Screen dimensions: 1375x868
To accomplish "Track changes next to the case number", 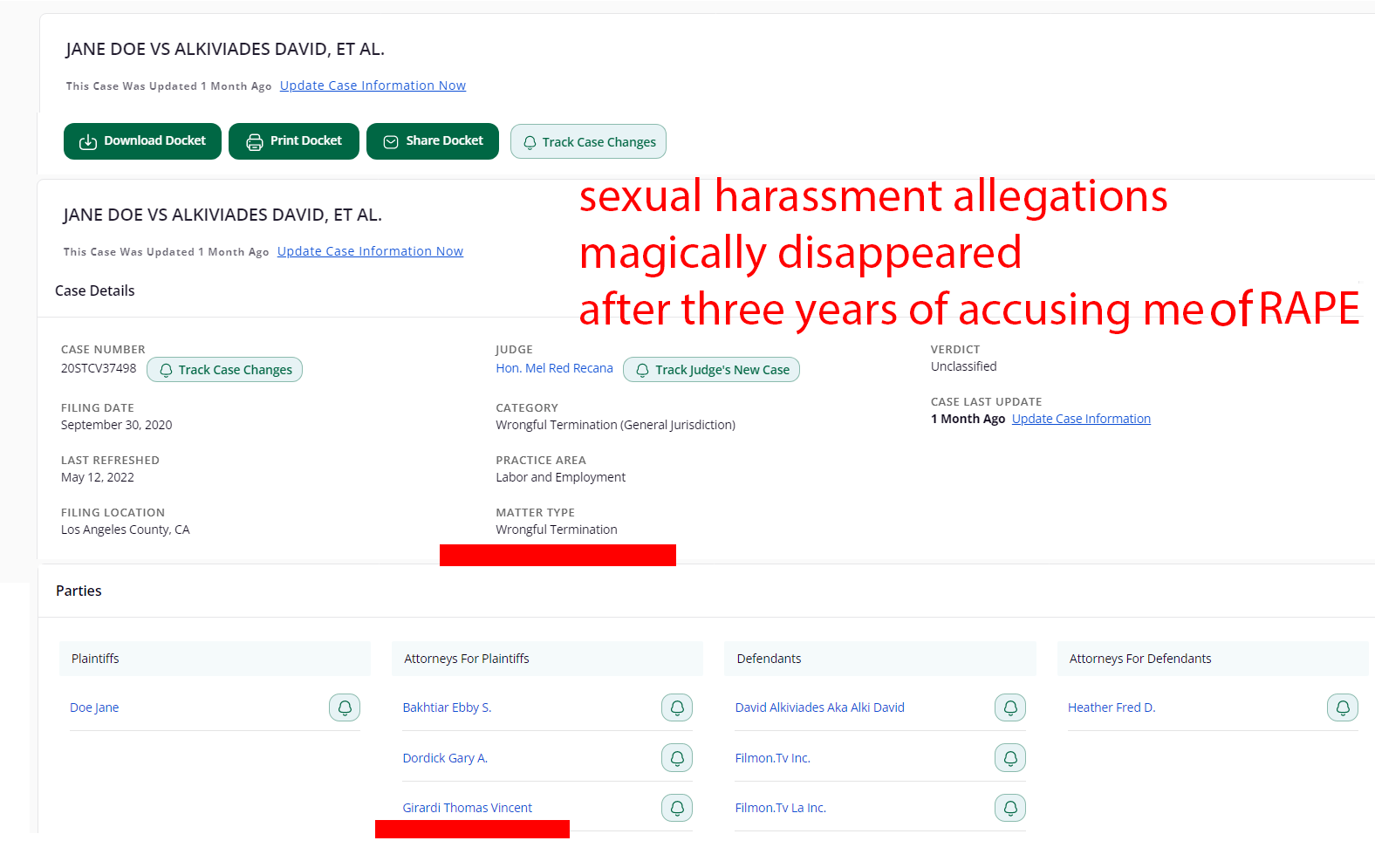I will pyautogui.click(x=225, y=370).
